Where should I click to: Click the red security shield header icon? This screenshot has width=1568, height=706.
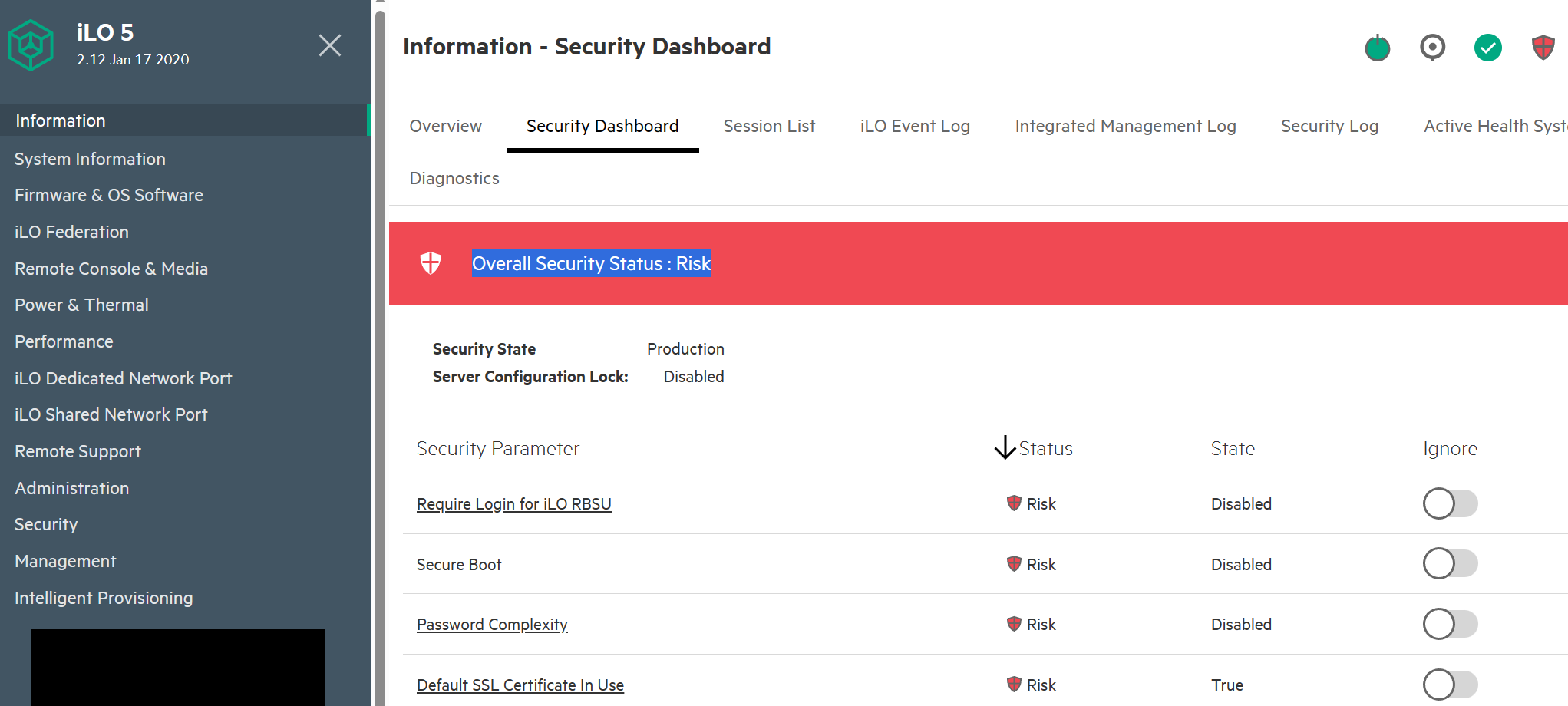coord(1543,48)
